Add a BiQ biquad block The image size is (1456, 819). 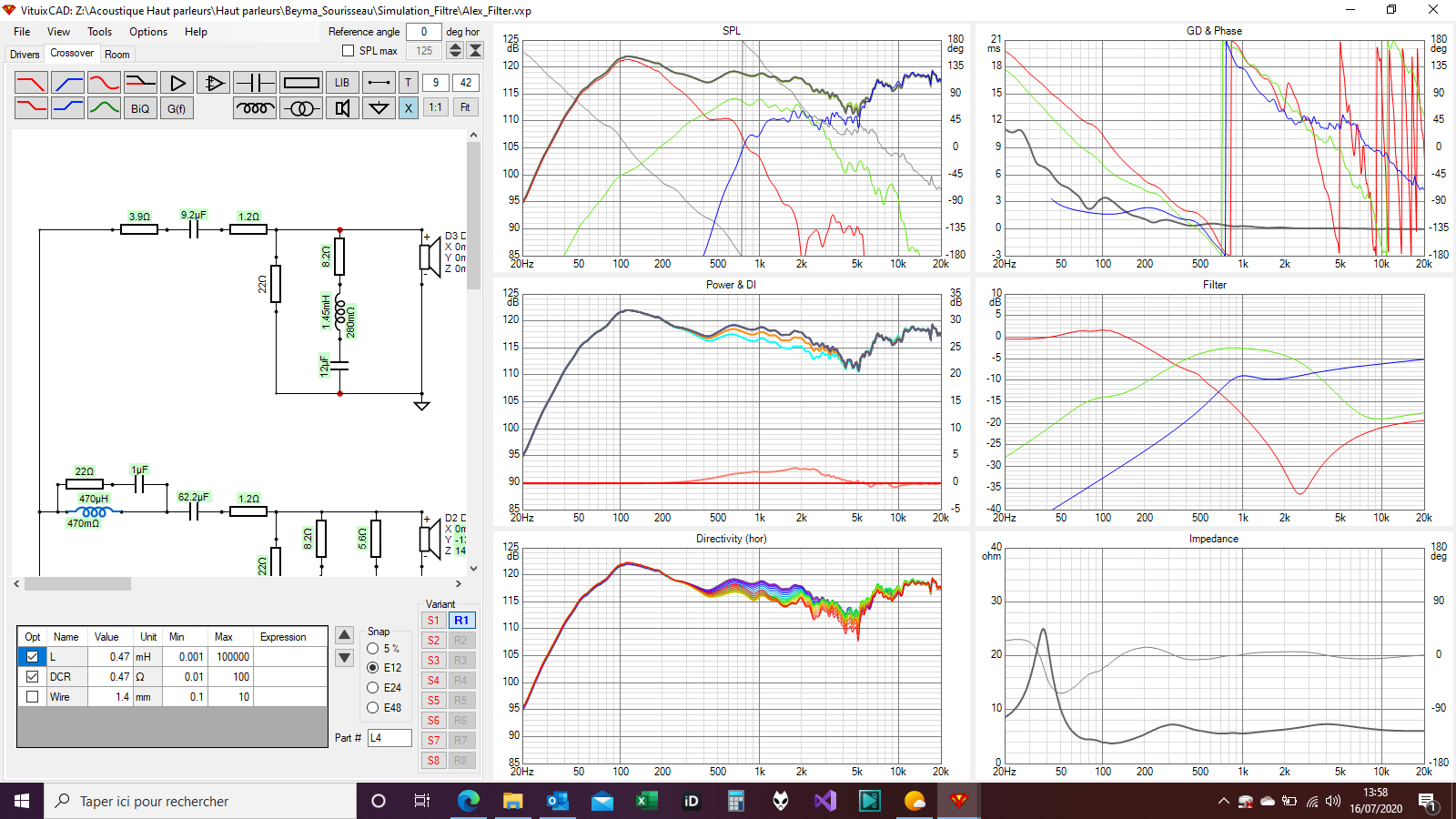point(141,108)
